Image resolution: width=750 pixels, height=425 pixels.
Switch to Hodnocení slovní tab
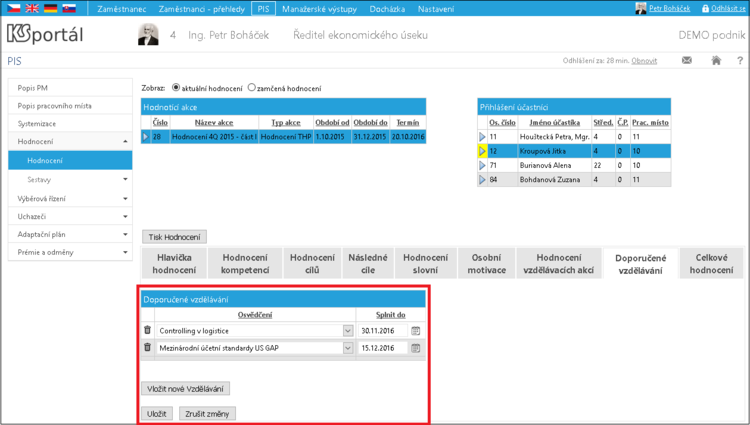pyautogui.click(x=425, y=263)
